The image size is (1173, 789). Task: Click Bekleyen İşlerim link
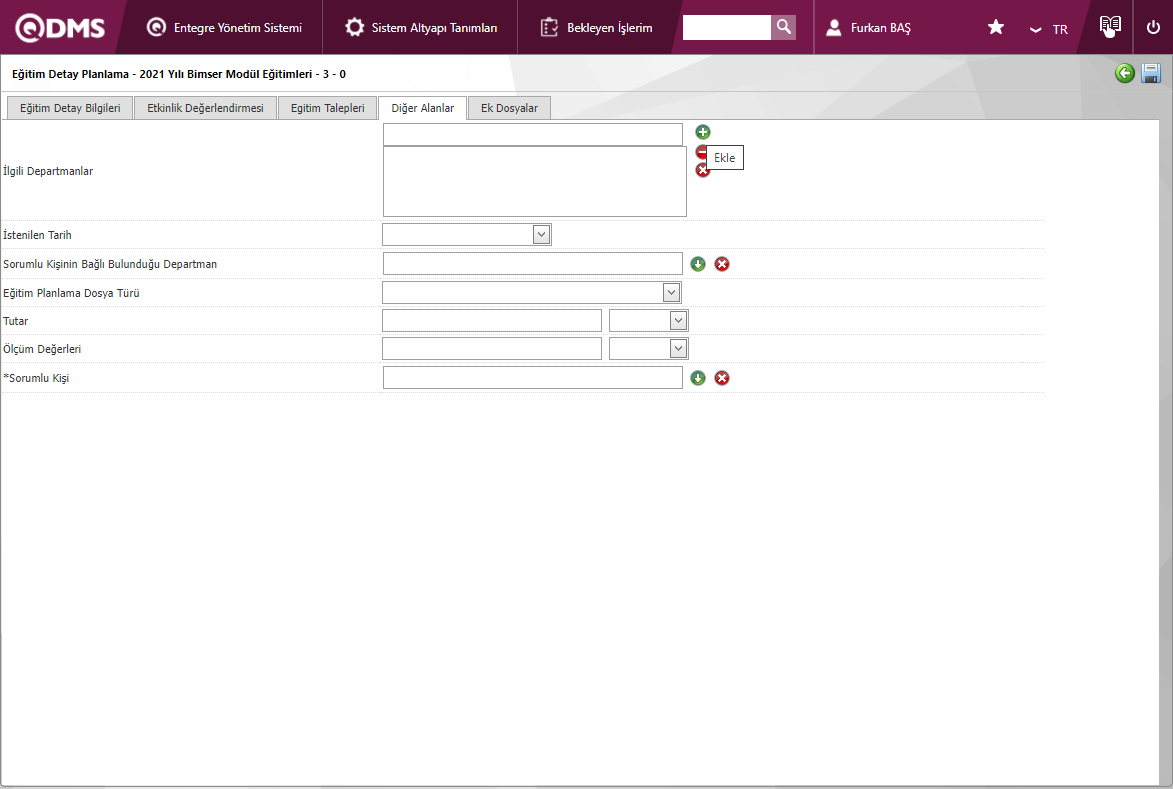pyautogui.click(x=597, y=28)
